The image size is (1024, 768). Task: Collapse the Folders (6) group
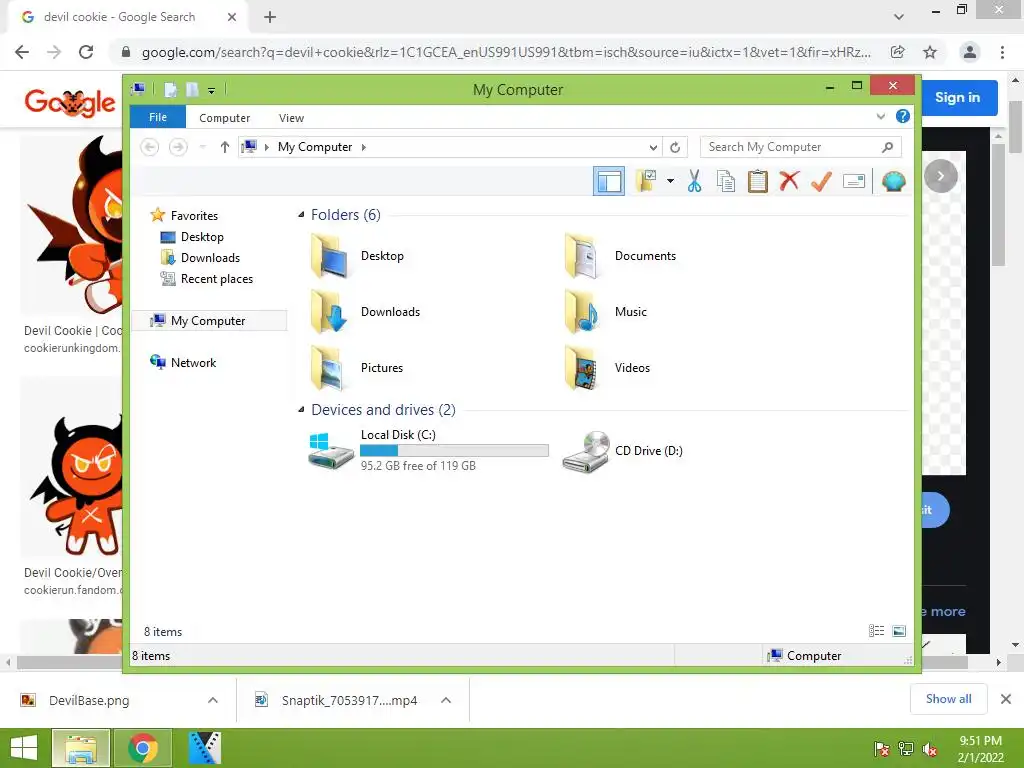pos(301,215)
